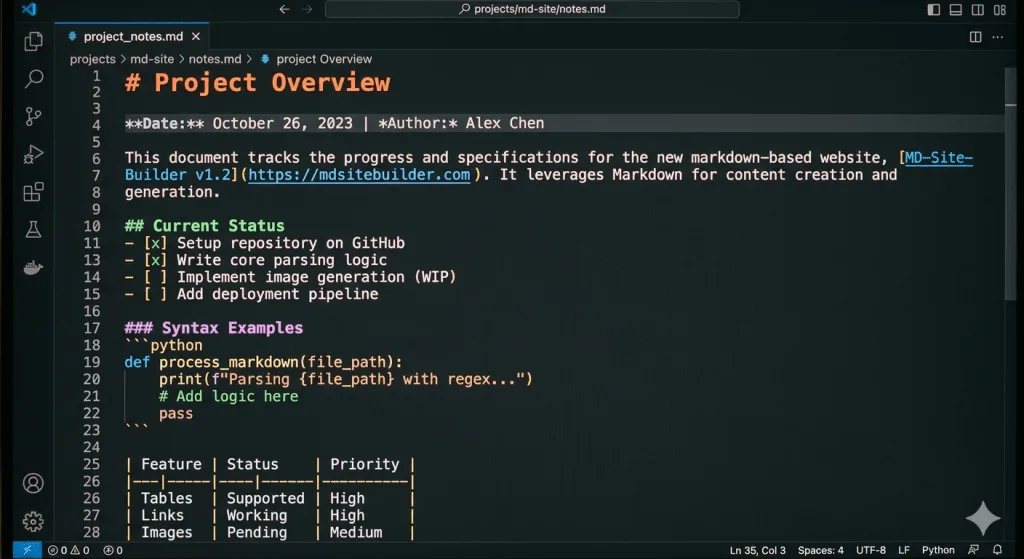This screenshot has width=1024, height=559.
Task: Click 'Ln 35, Col 3' in status bar
Action: pos(758,551)
